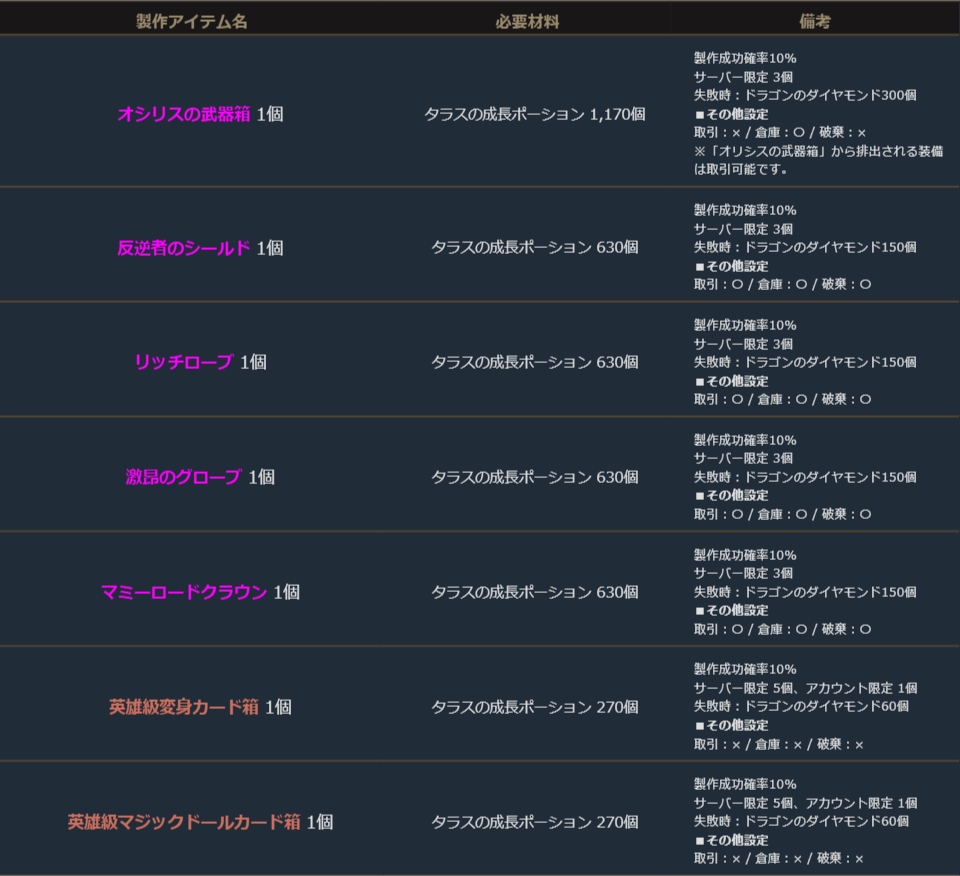Screen dimensions: 960x876
Task: Click the オシリスの武器箱 item name
Action: click(x=184, y=115)
